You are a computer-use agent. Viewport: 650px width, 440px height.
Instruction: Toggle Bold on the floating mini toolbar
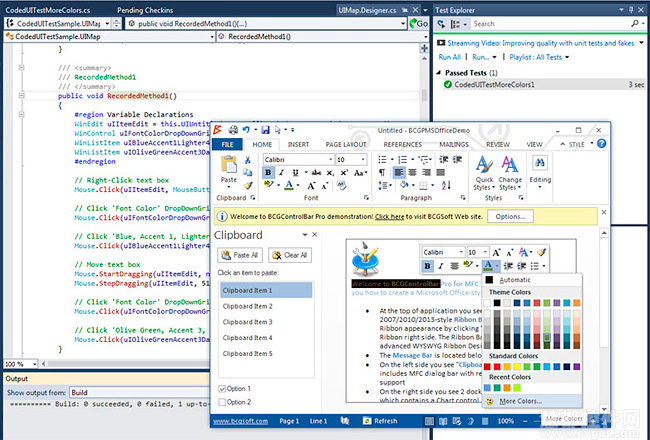coord(427,266)
